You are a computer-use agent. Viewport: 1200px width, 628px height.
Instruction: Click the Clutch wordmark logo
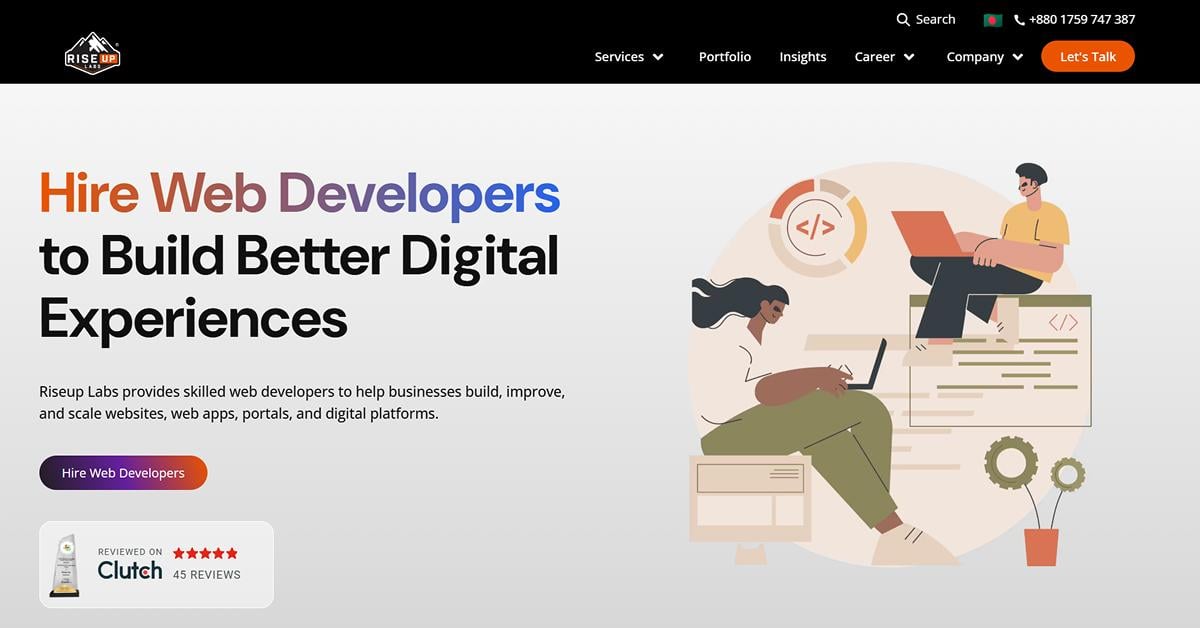pos(130,570)
